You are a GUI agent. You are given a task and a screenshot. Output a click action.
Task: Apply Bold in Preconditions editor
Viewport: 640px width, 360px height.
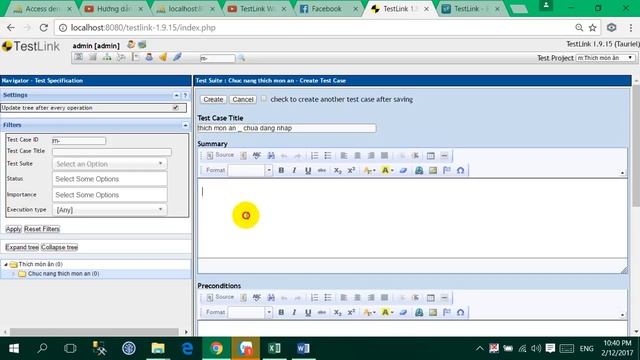click(281, 312)
